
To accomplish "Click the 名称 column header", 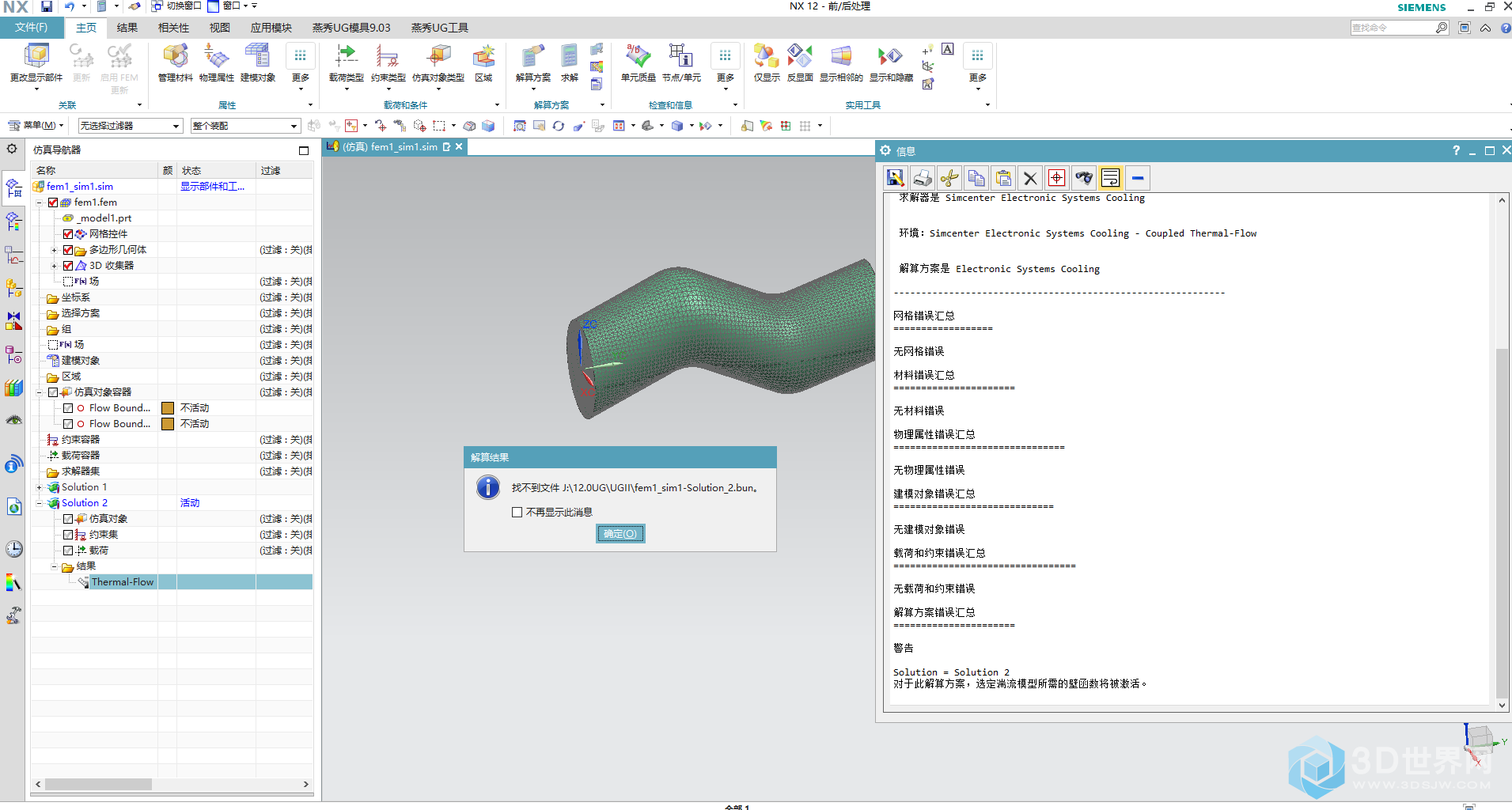I will [95, 170].
